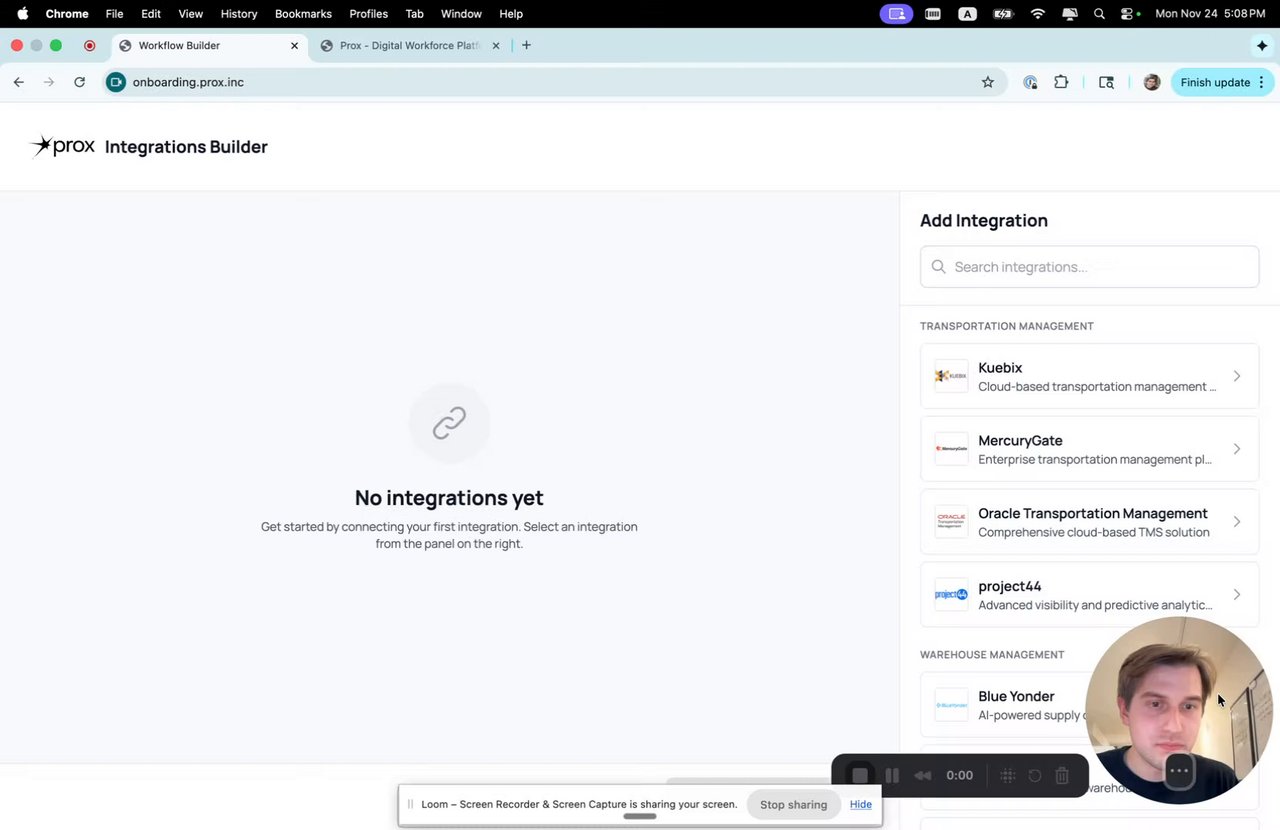The image size is (1280, 830).
Task: Click the Gemini sparkle icon in the tab strip
Action: coord(1262,45)
